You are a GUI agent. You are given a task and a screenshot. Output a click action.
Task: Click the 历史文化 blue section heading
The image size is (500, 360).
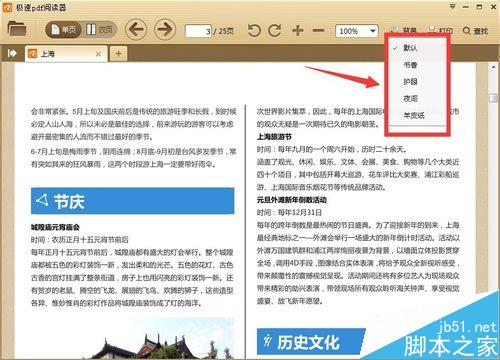tap(311, 342)
